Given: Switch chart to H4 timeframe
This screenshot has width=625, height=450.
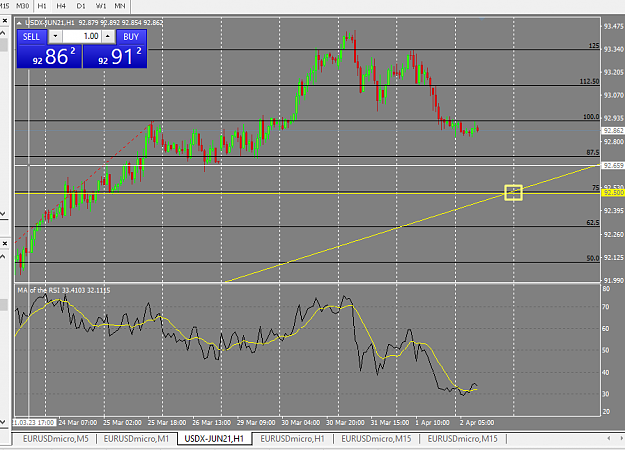Looking at the screenshot, I should tap(61, 6).
